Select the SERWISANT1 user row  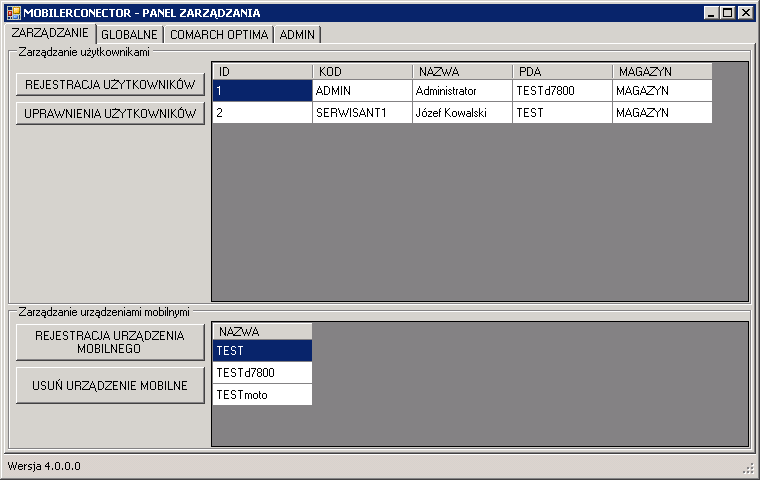coord(462,112)
